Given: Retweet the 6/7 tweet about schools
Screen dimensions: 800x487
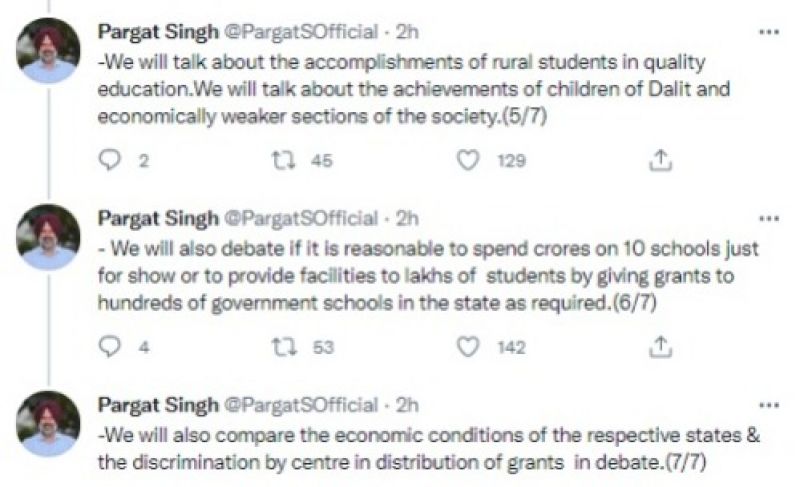Looking at the screenshot, I should pyautogui.click(x=281, y=346).
